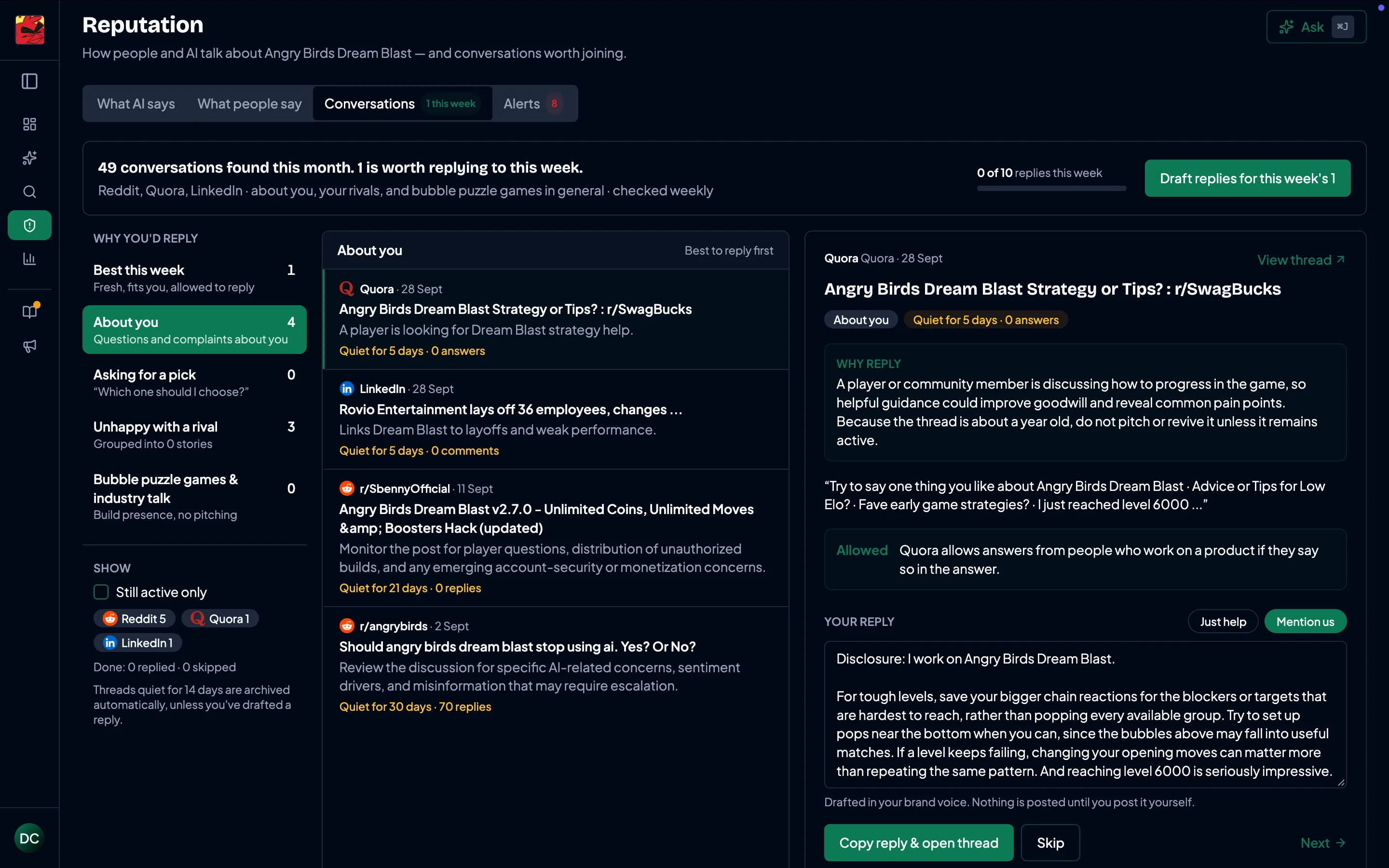Go to the Next conversation
The height and width of the screenshot is (868, 1389).
pos(1322,842)
